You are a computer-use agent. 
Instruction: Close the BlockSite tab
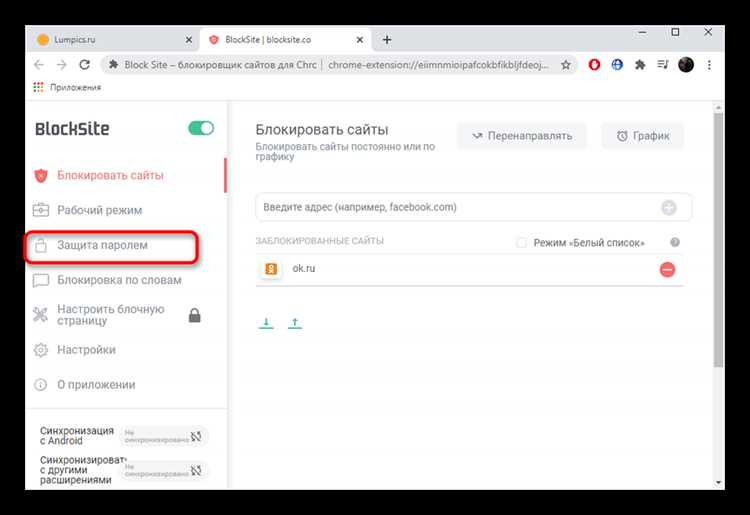[360, 40]
